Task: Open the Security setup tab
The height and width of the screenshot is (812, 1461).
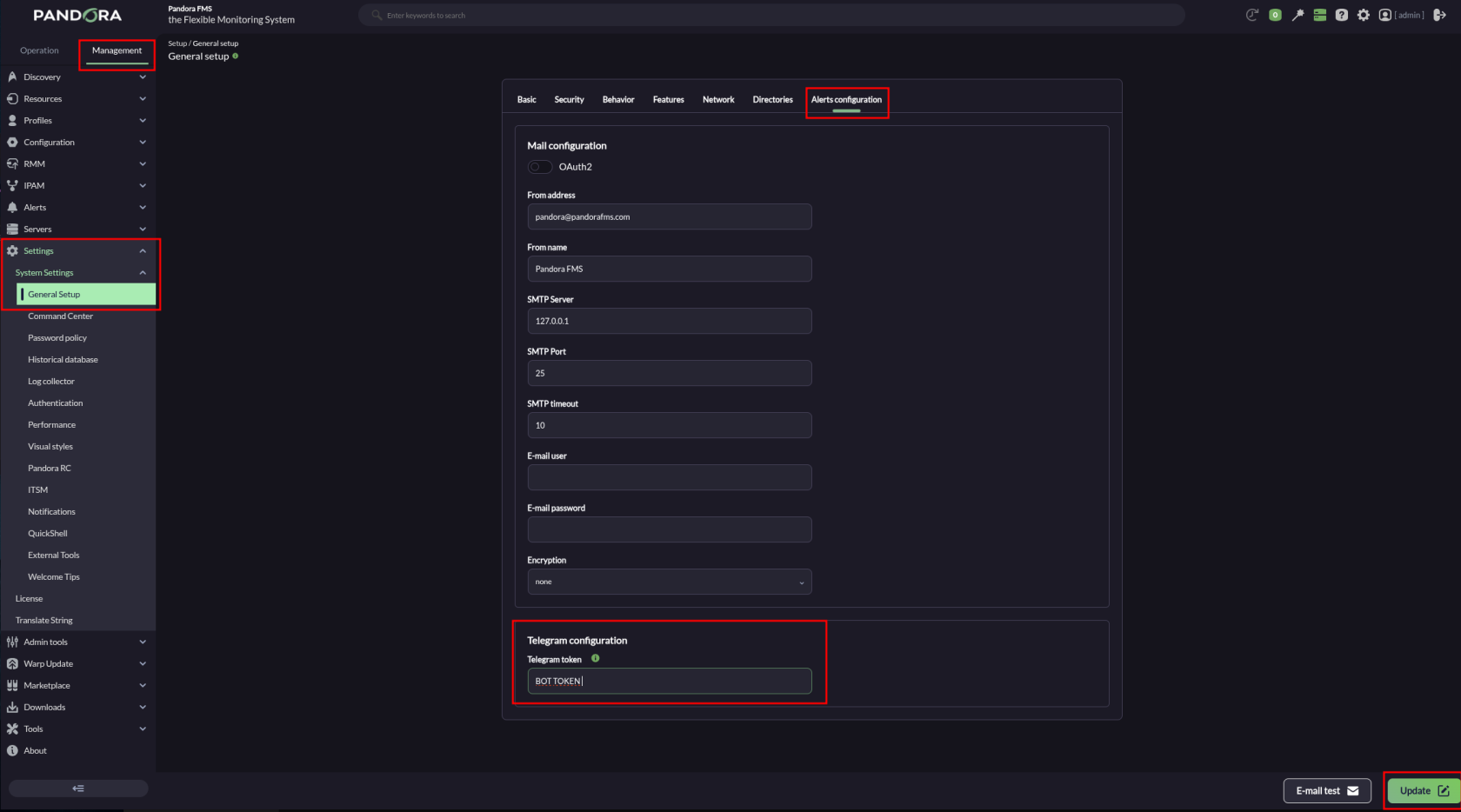Action: (570, 100)
